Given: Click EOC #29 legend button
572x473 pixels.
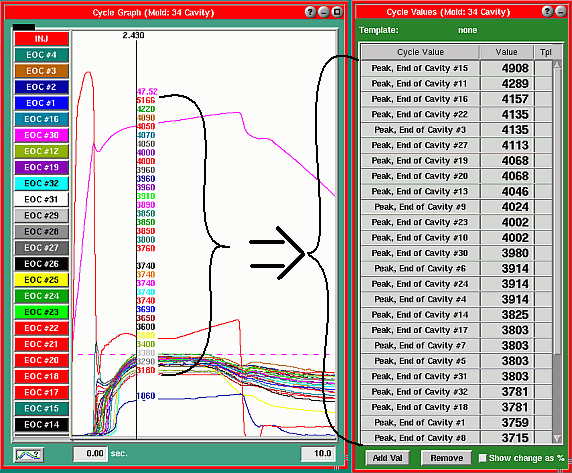Looking at the screenshot, I should coord(42,215).
